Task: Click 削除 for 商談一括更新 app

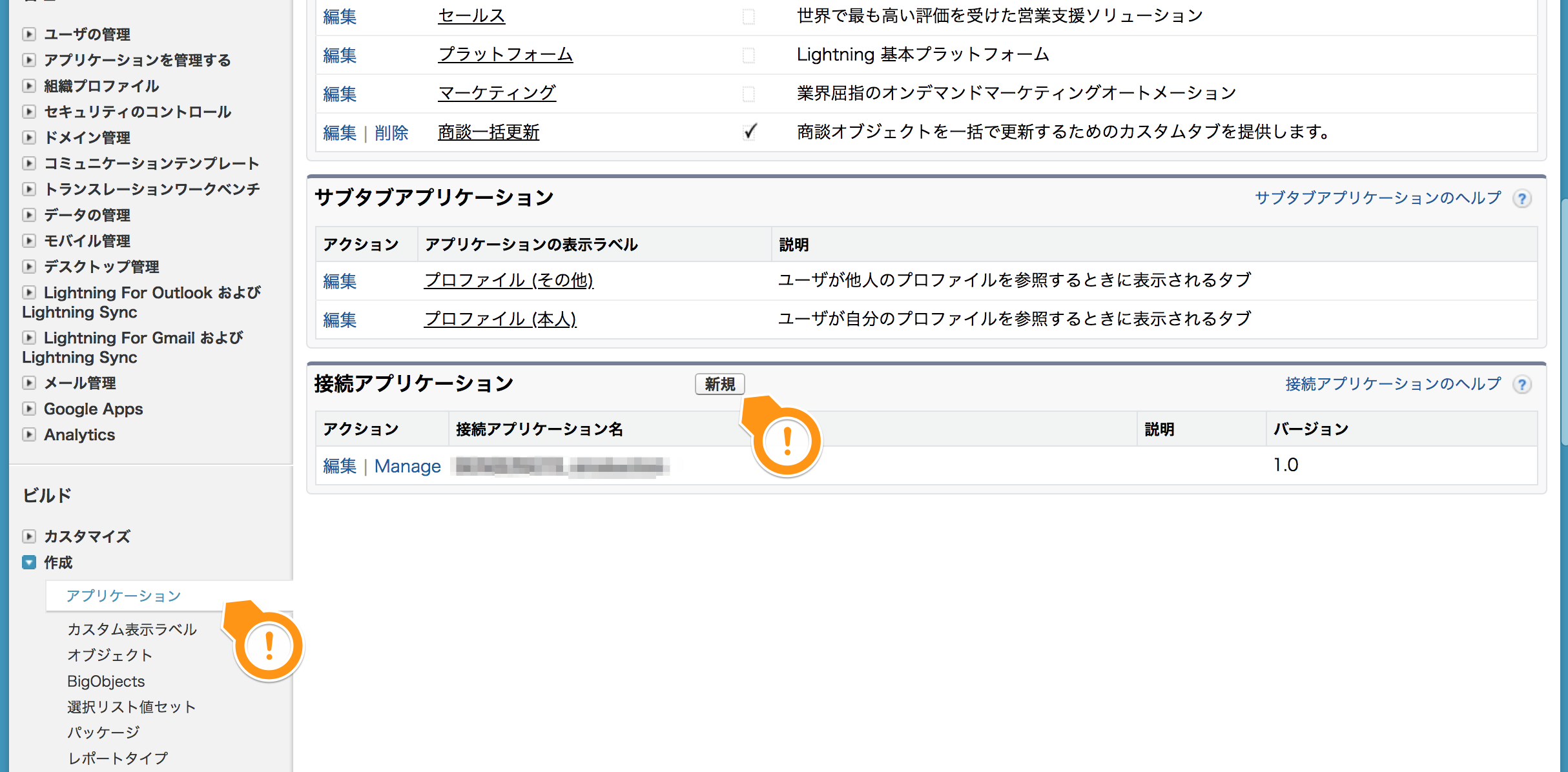Action: click(x=391, y=132)
